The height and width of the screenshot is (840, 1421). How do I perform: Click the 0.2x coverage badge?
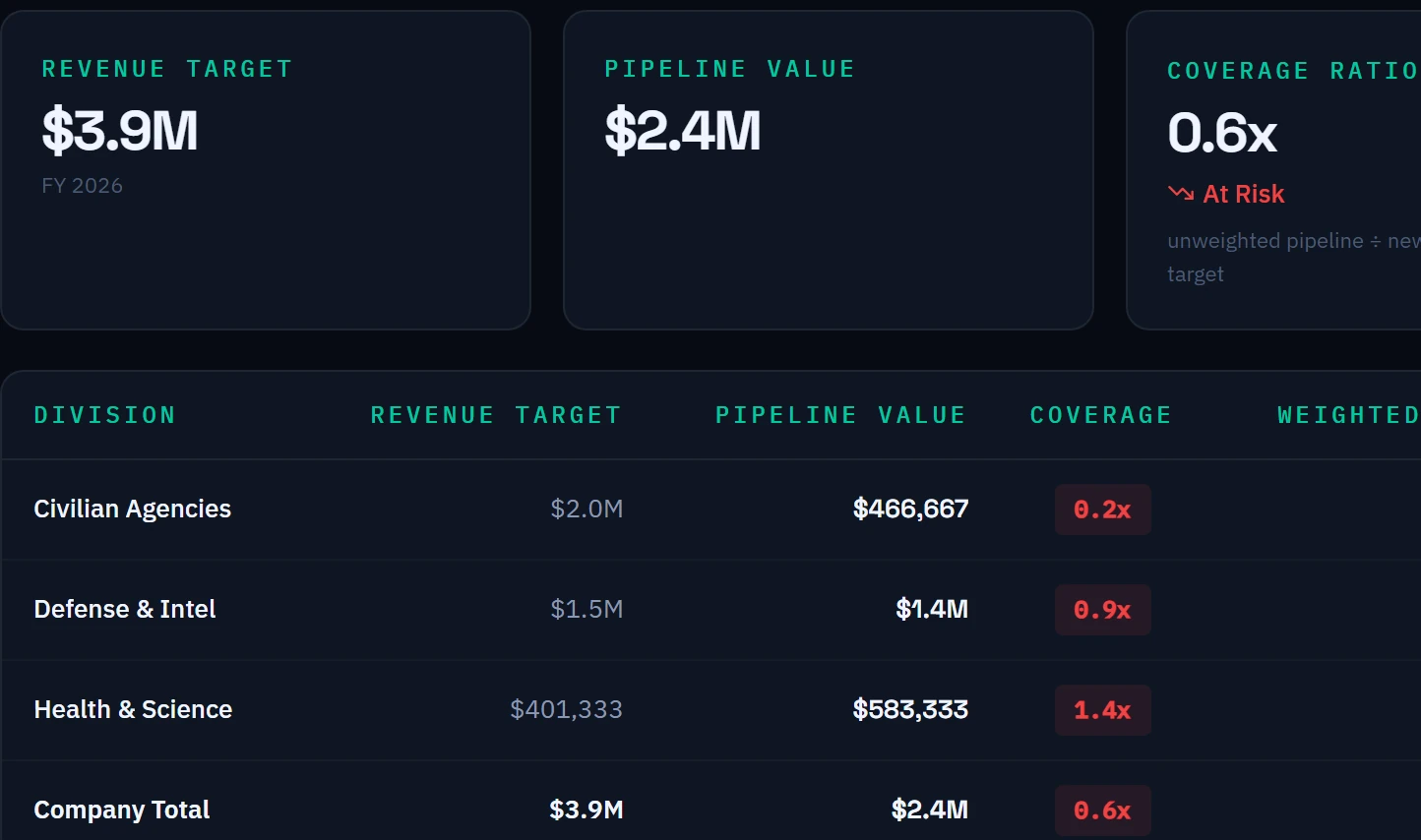(1102, 510)
